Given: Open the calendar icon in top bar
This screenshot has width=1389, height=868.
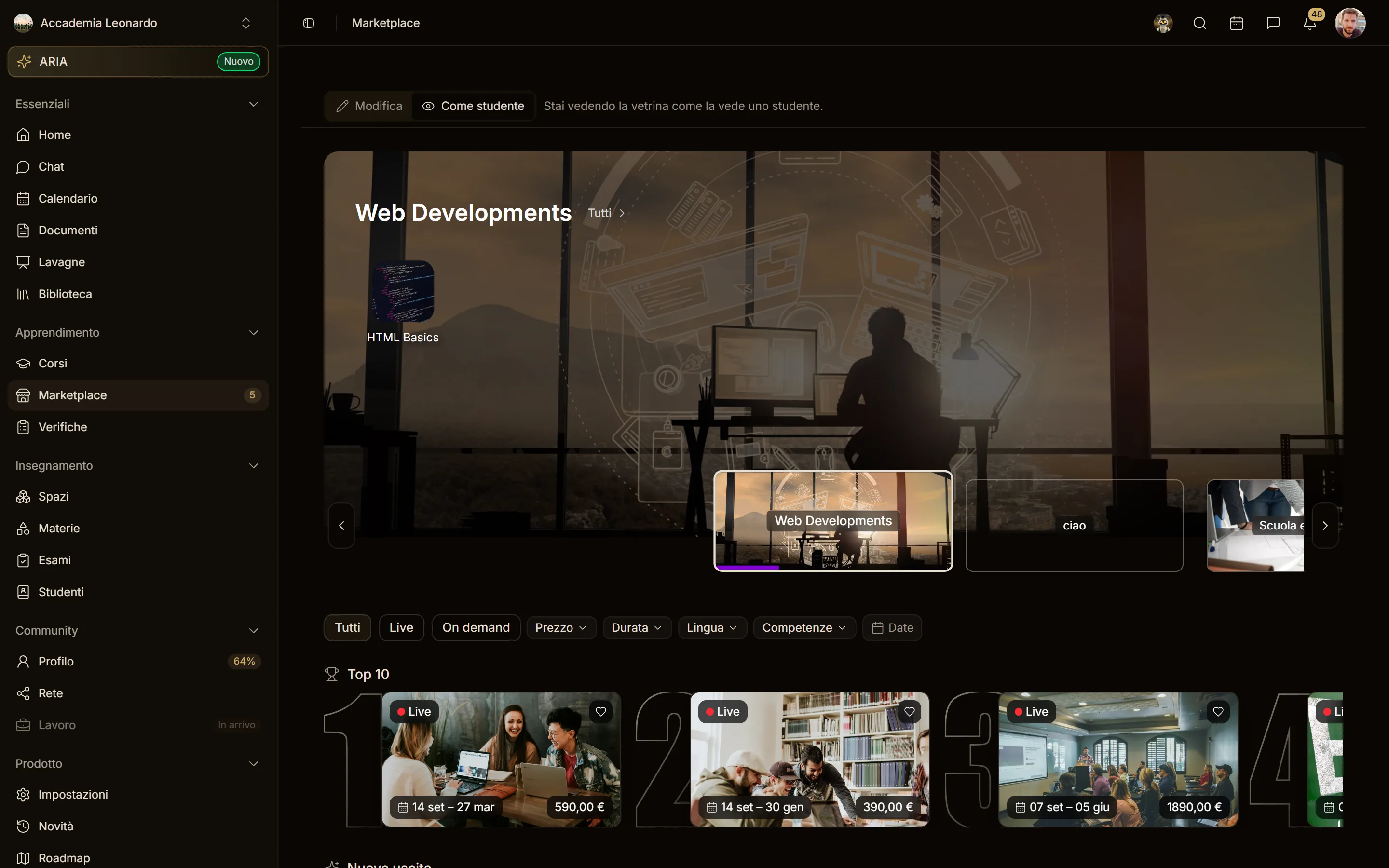Looking at the screenshot, I should coord(1236,23).
